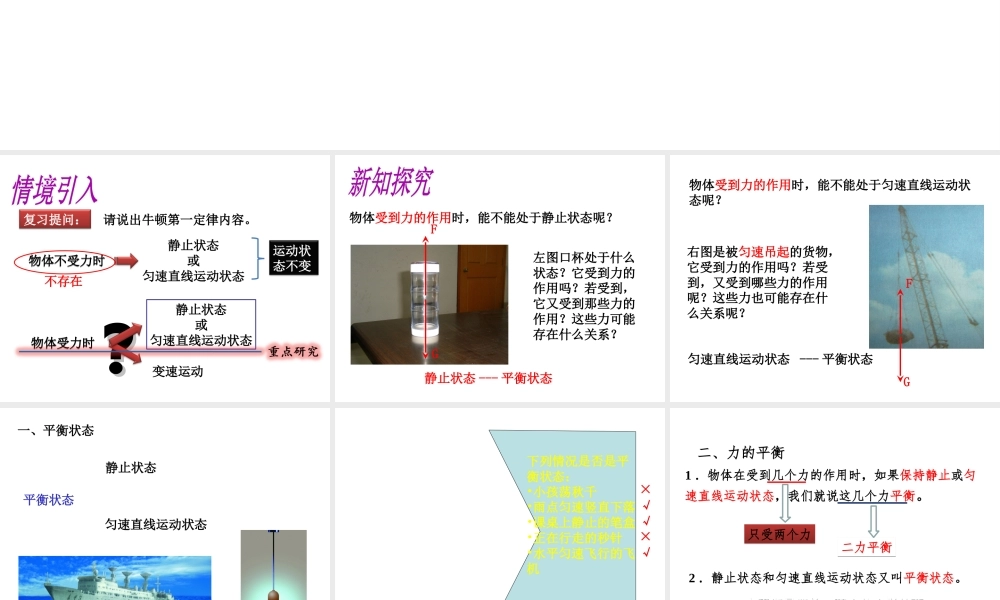The image size is (1000, 600).
Task: Click the oval labeled 物体不受力时
Action: point(65,261)
